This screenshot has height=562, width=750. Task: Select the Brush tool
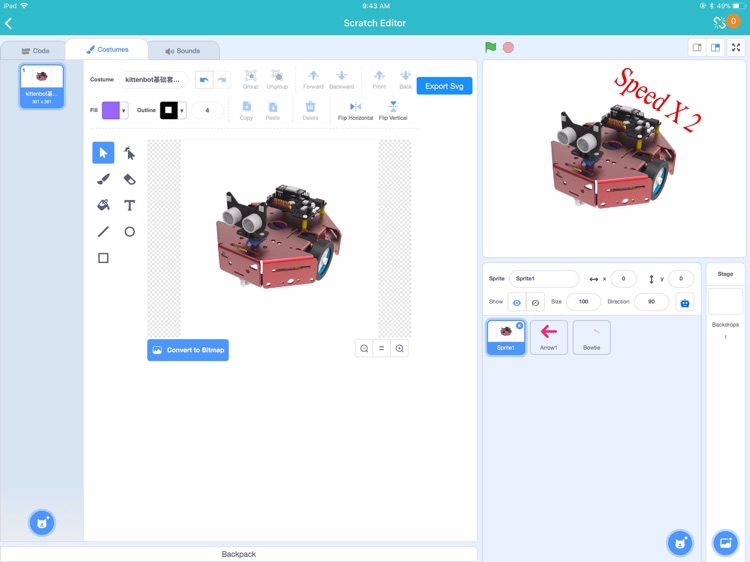[x=103, y=179]
